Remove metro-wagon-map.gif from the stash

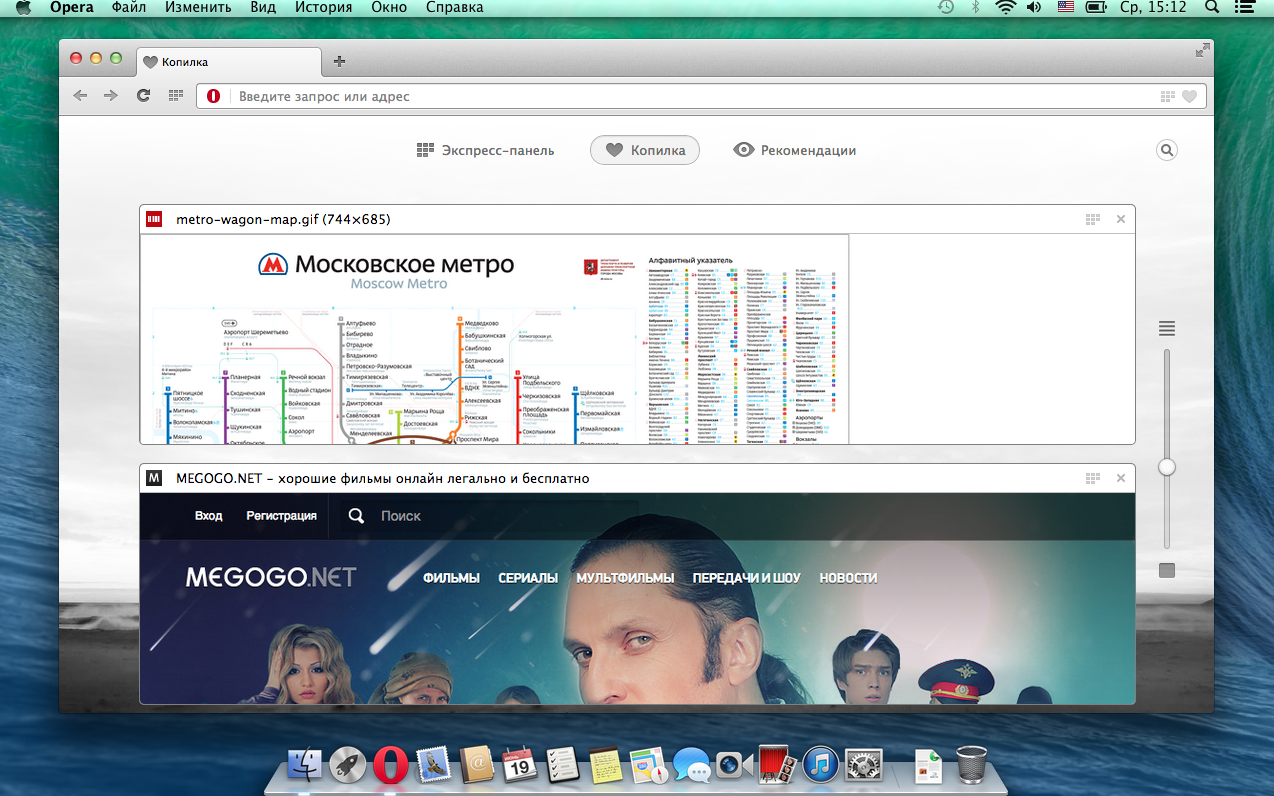pos(1120,219)
